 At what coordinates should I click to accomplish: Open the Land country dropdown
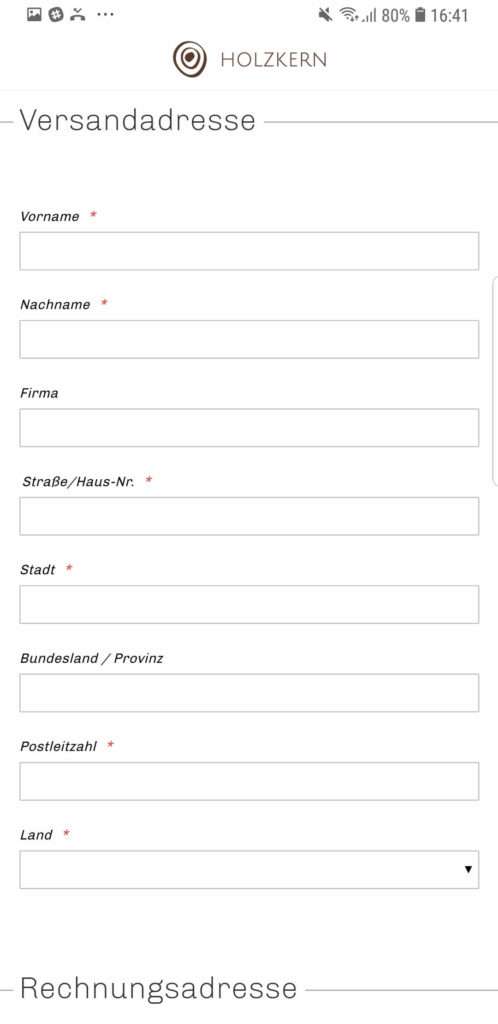[x=249, y=869]
